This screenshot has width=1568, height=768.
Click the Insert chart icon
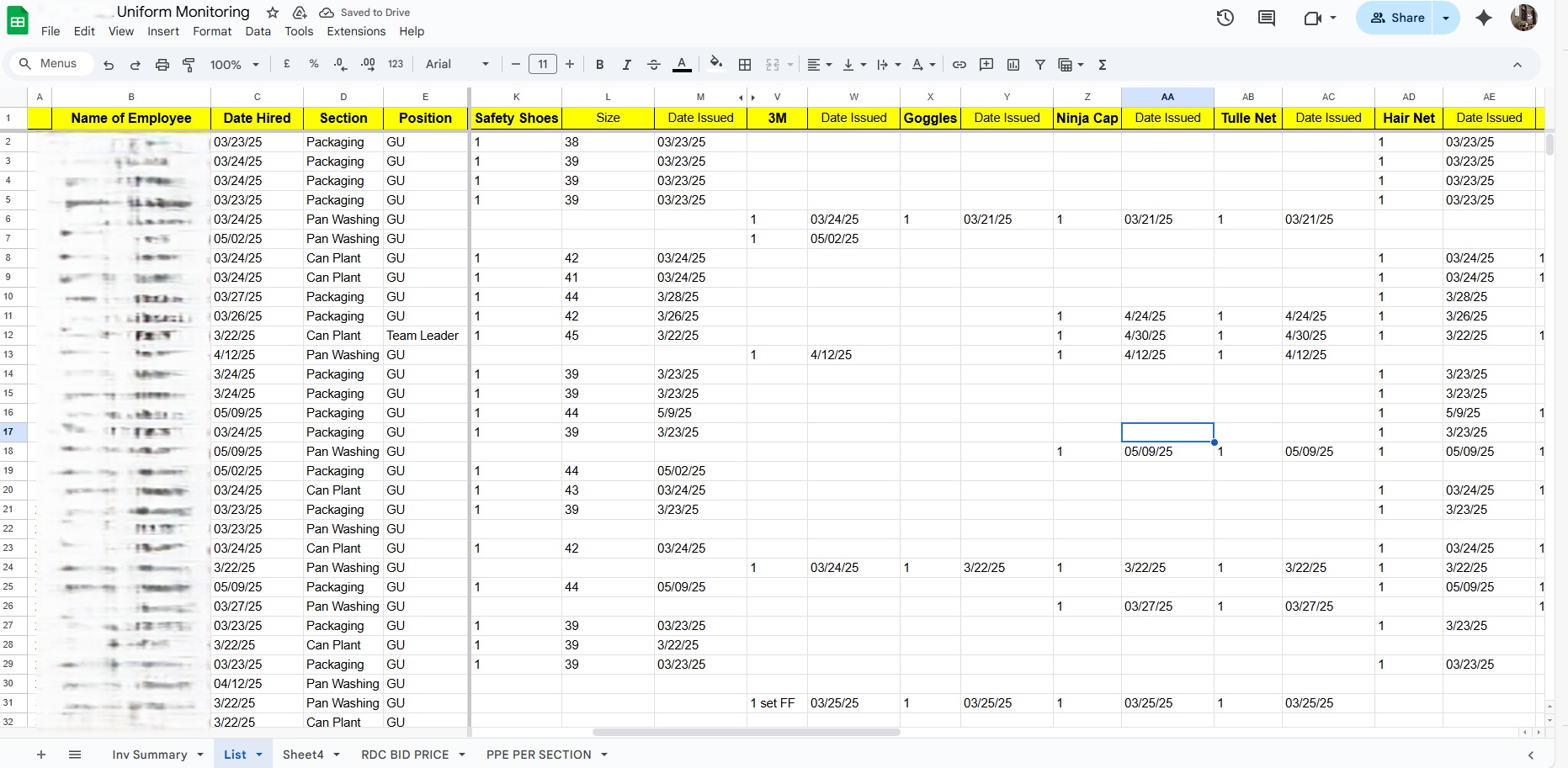coord(1013,65)
